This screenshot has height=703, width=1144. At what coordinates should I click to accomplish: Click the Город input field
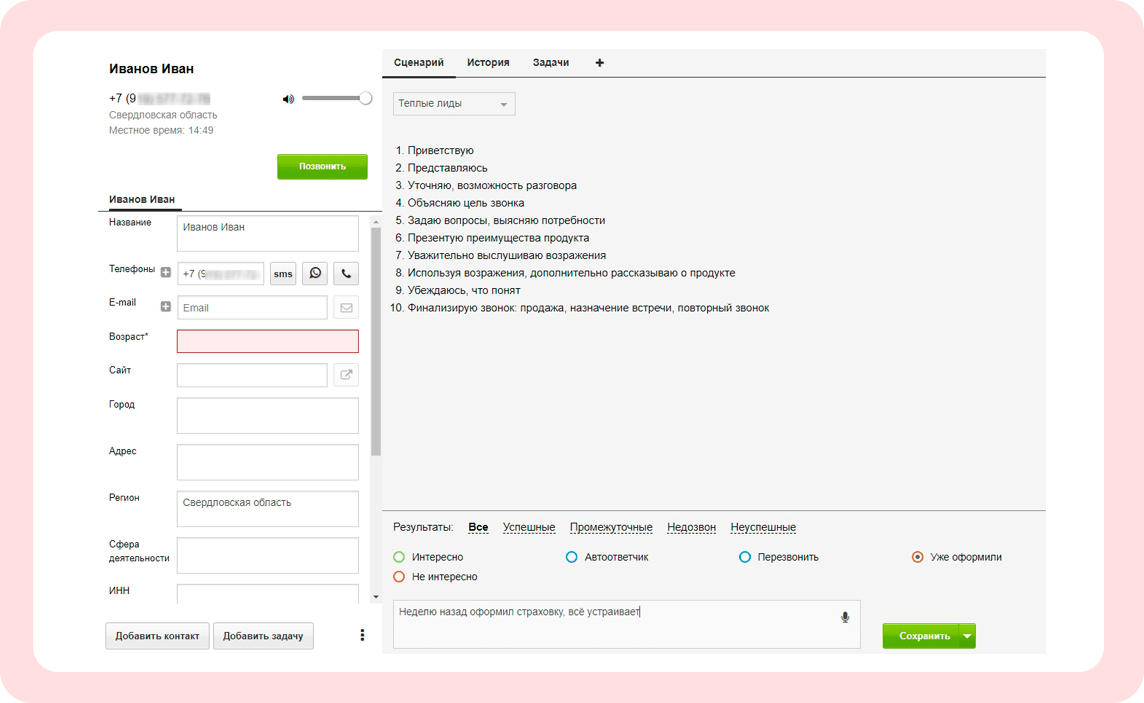[x=268, y=416]
